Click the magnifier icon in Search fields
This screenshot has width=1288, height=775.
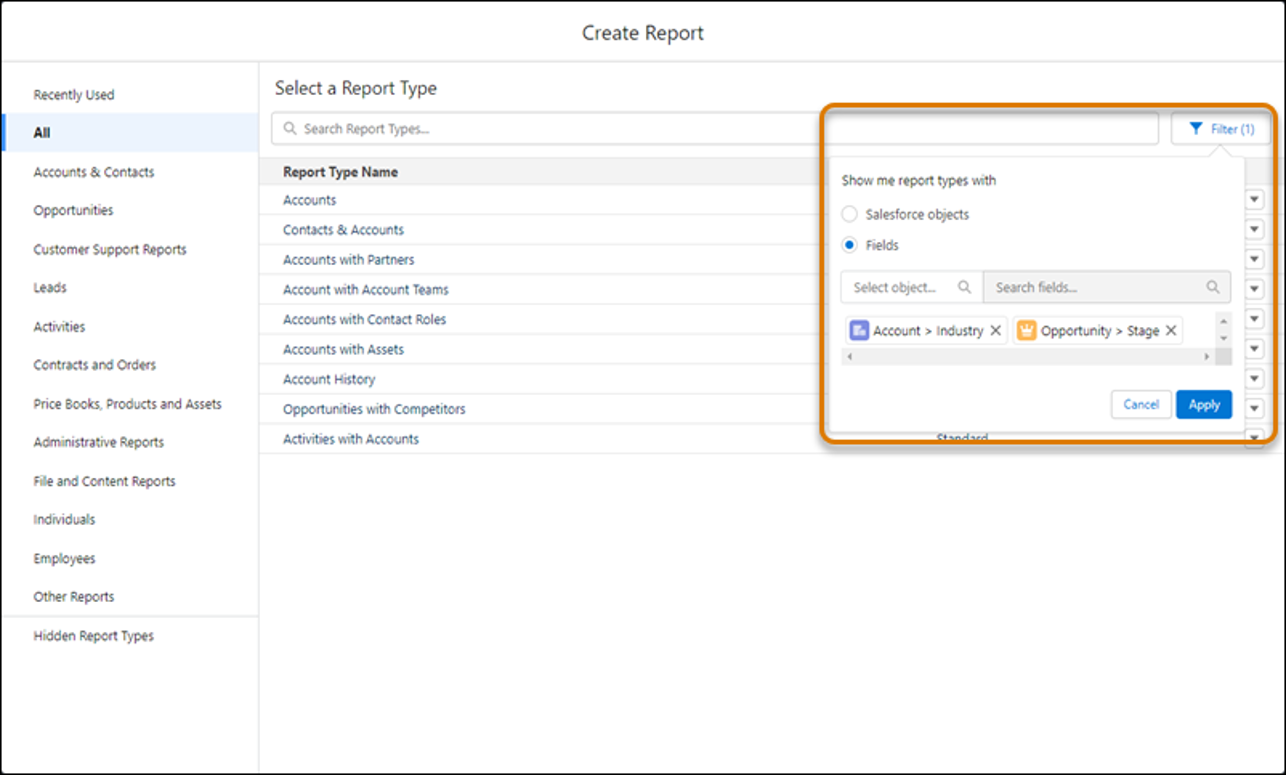[x=1213, y=287]
